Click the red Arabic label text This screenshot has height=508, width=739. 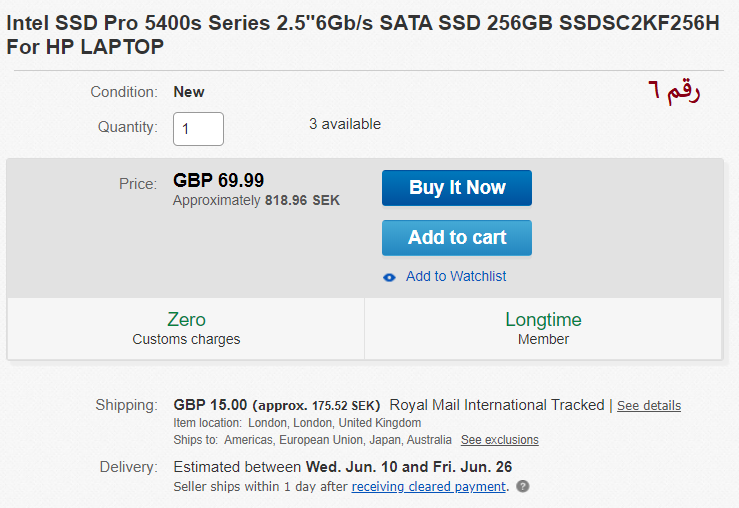[673, 91]
